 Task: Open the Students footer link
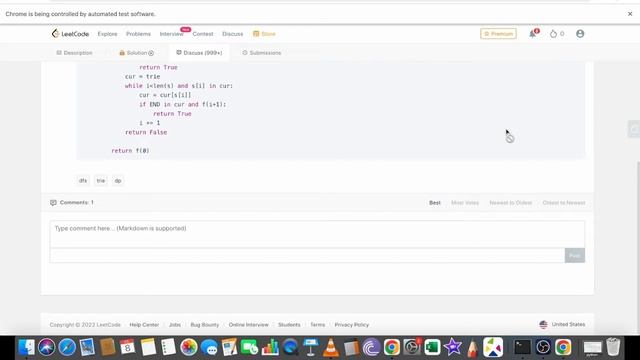pos(289,325)
